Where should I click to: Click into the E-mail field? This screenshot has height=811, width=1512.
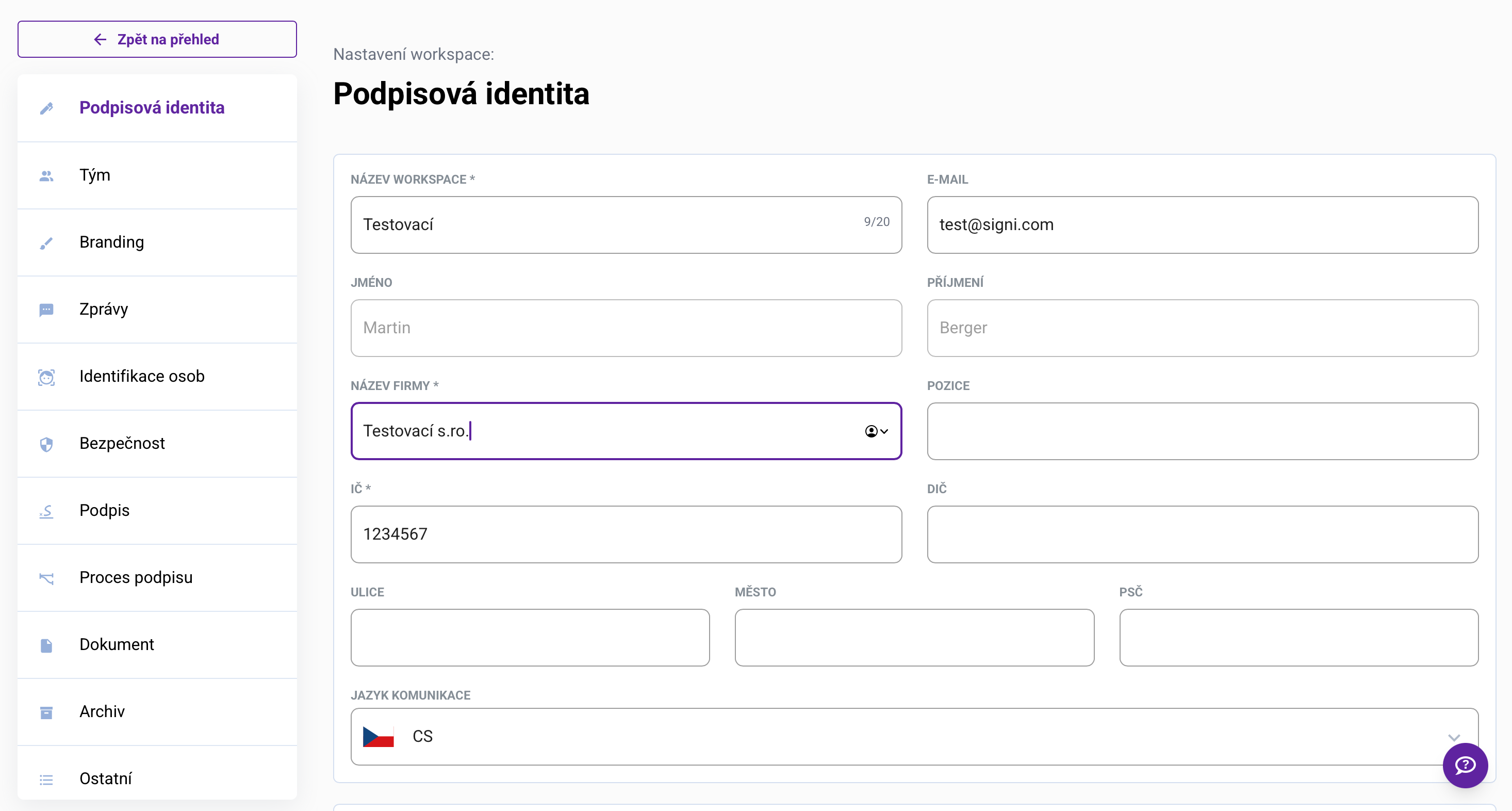(x=1202, y=225)
